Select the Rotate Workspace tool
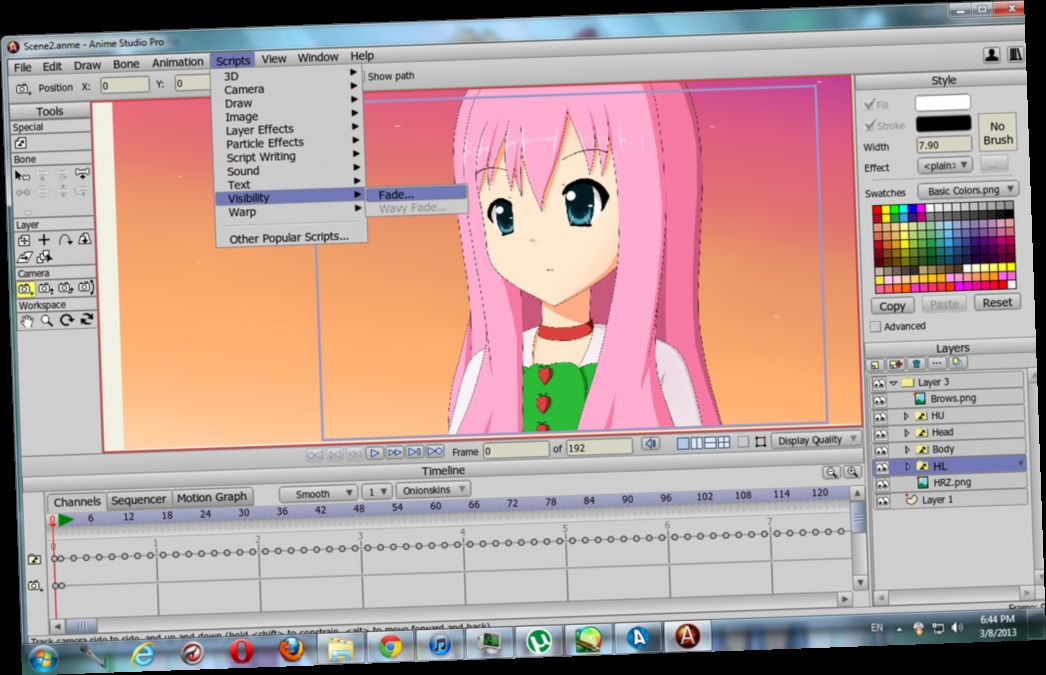This screenshot has height=675, width=1046. click(67, 321)
